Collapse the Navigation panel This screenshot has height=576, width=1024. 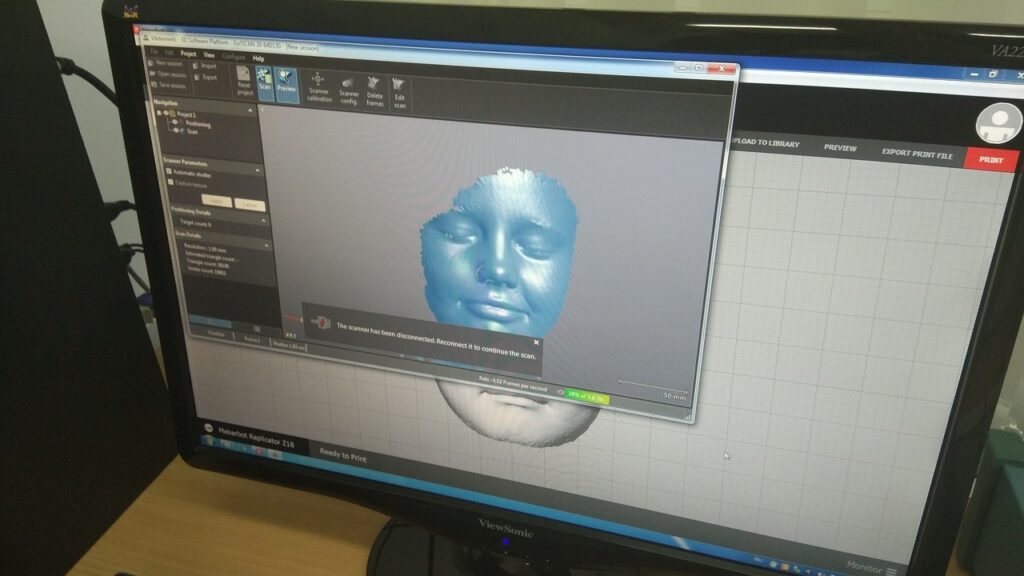[x=250, y=111]
